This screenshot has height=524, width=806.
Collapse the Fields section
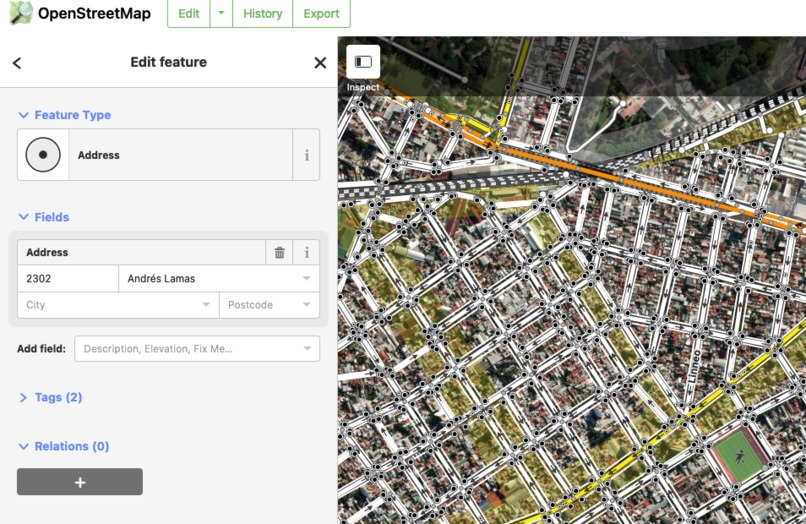click(44, 217)
